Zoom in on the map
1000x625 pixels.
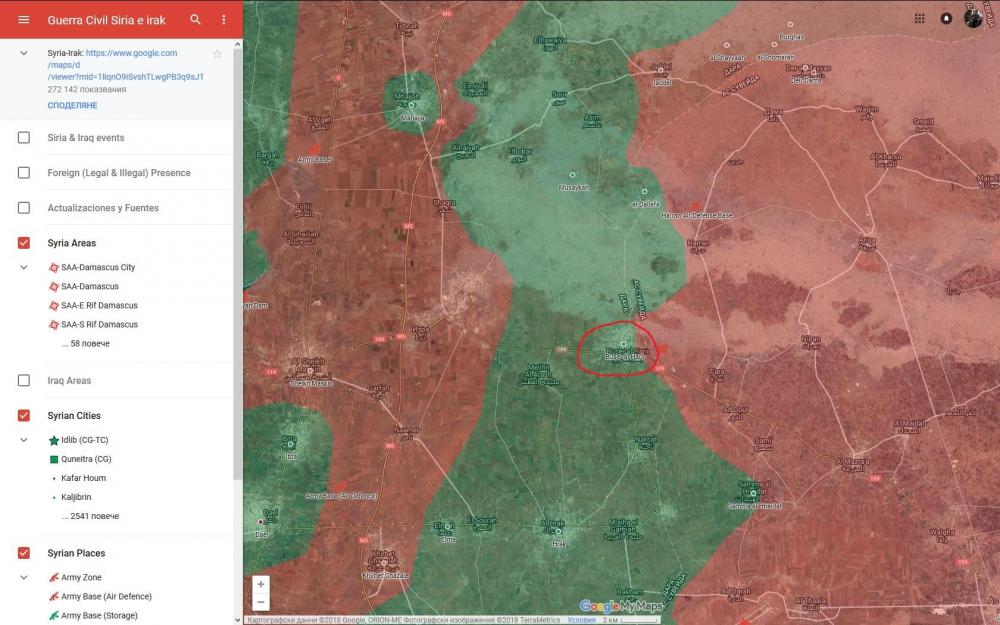261,584
